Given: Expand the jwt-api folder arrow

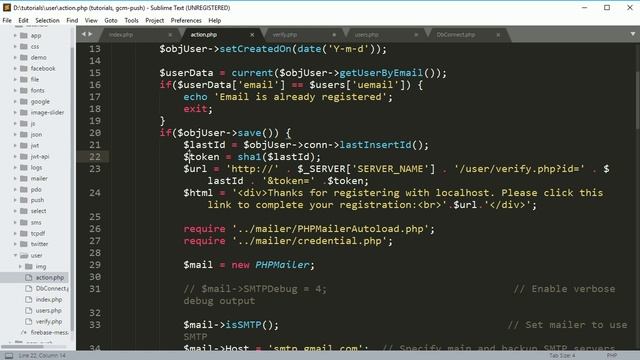Looking at the screenshot, I should tap(15, 156).
